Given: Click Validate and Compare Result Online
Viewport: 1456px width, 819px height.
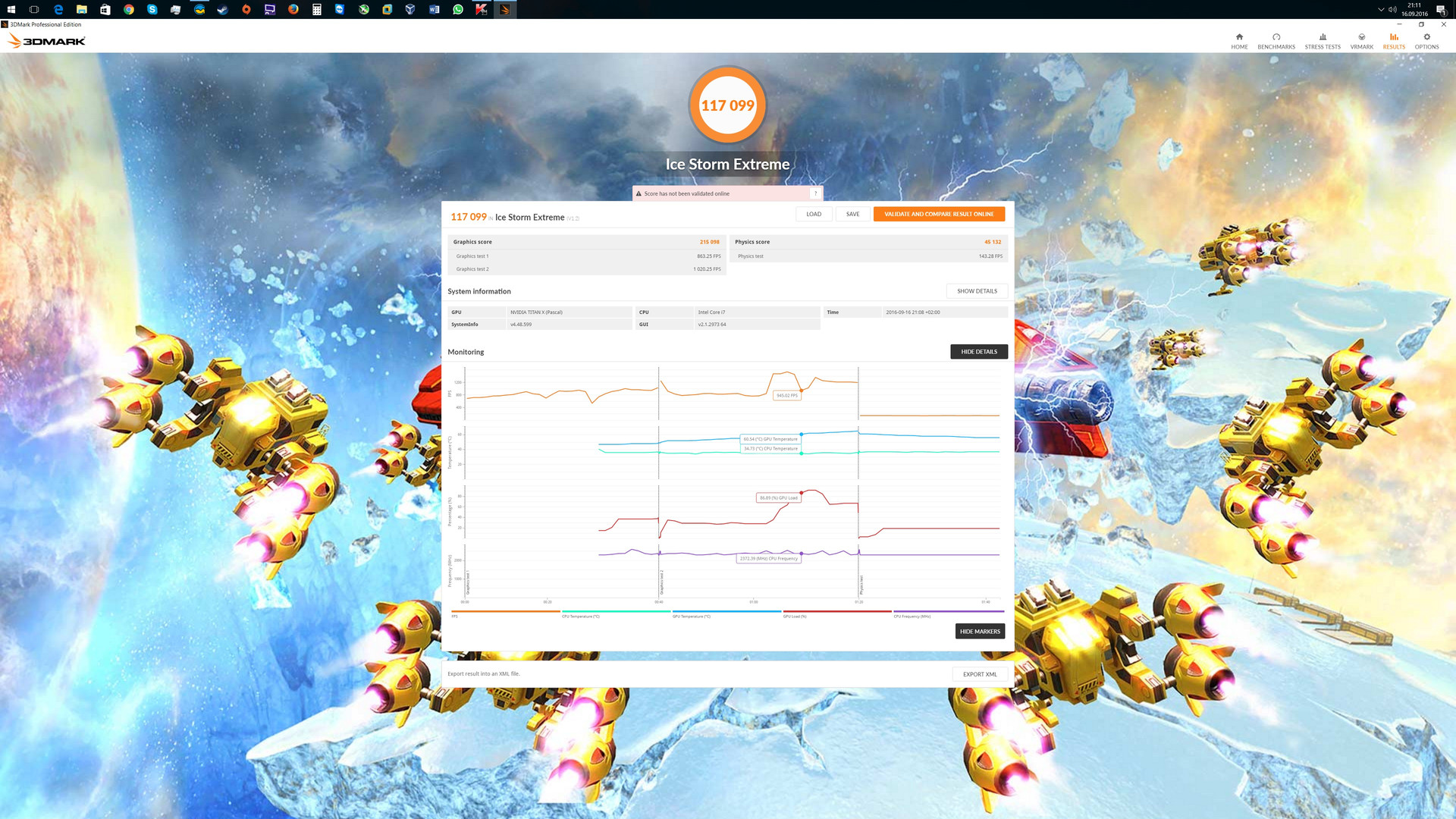Looking at the screenshot, I should tap(939, 214).
